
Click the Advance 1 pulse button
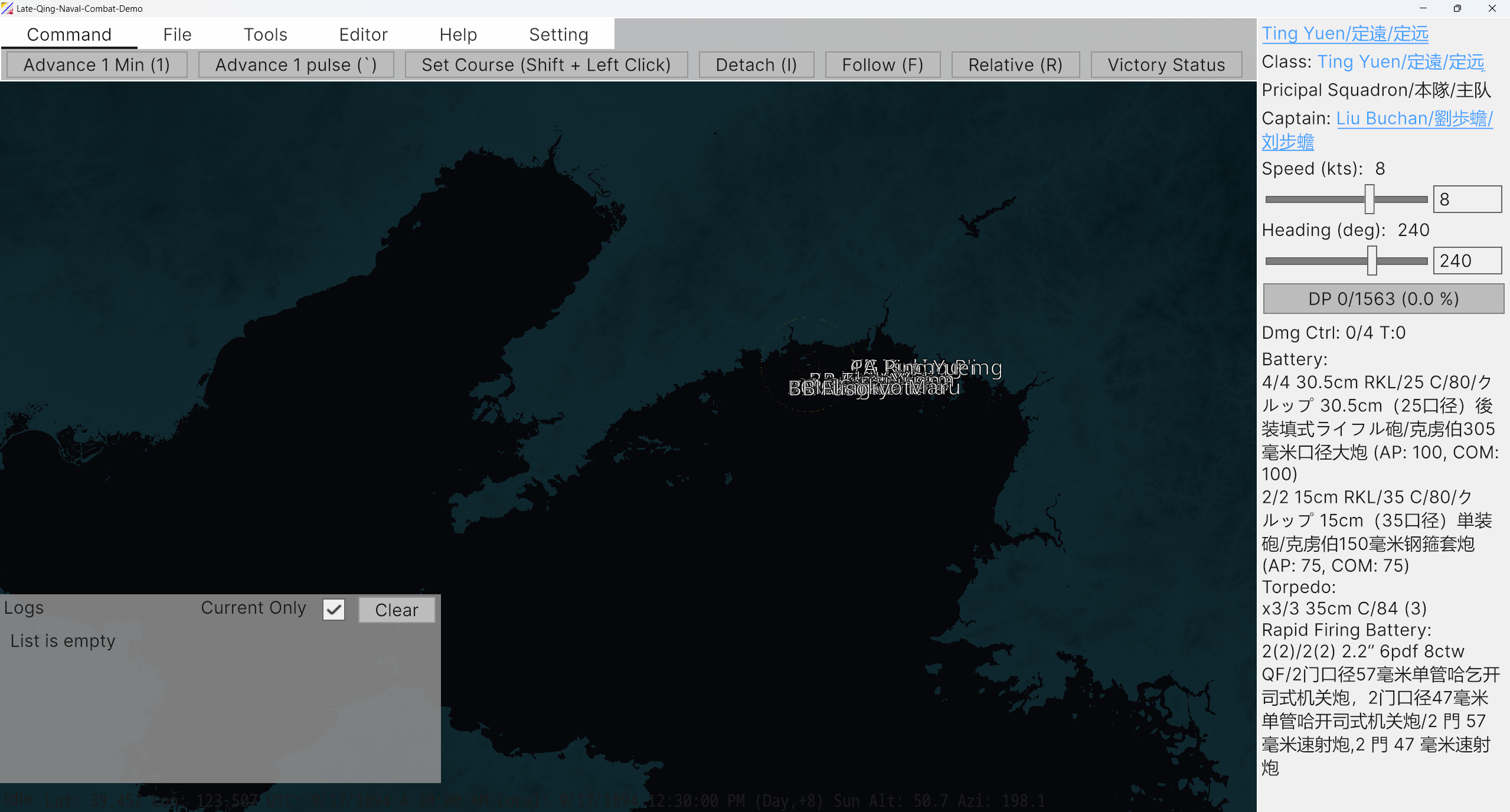point(296,65)
